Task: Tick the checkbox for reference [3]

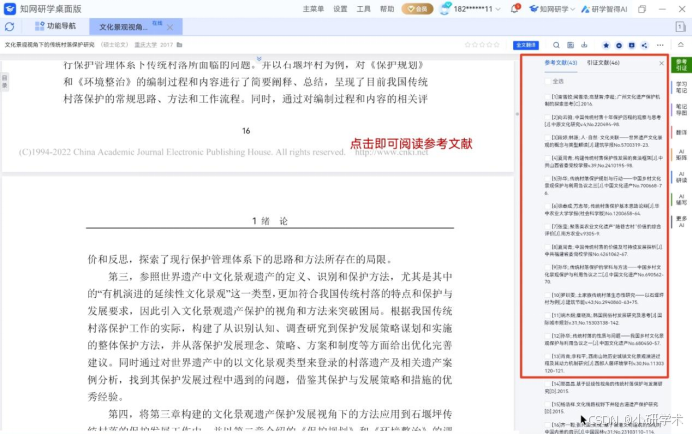Action: (548, 137)
